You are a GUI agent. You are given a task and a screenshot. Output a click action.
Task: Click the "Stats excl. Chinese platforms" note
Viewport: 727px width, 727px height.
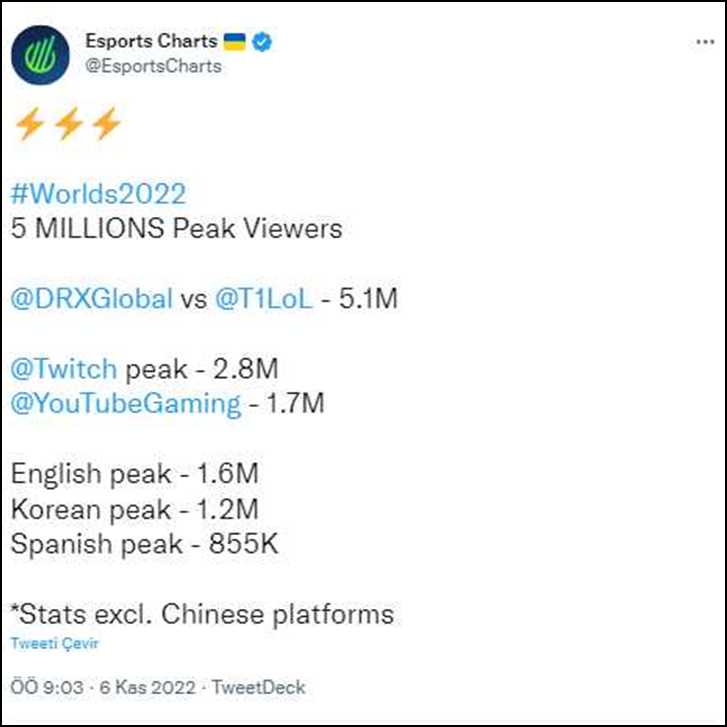(x=207, y=613)
